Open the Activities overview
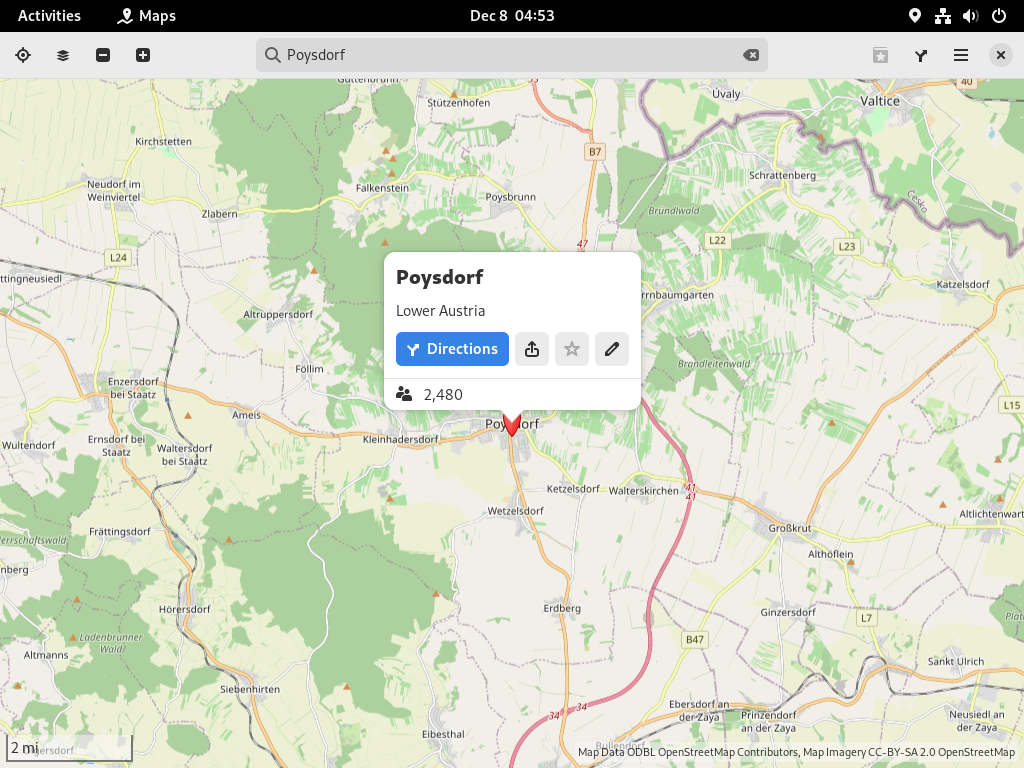1024x768 pixels. (49, 16)
